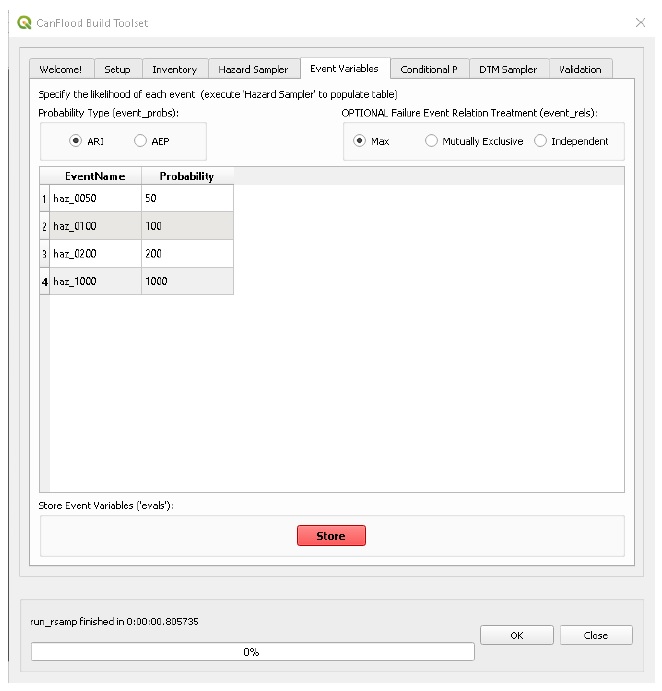This screenshot has width=662, height=691.
Task: Select row header number 4
Action: pos(45,281)
